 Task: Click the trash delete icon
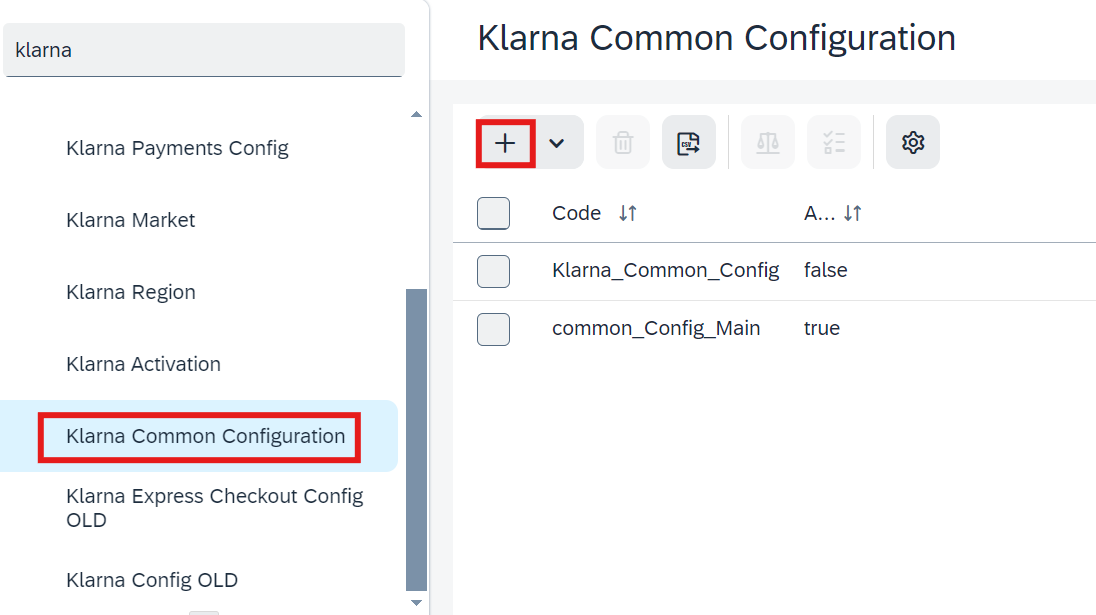(x=623, y=143)
